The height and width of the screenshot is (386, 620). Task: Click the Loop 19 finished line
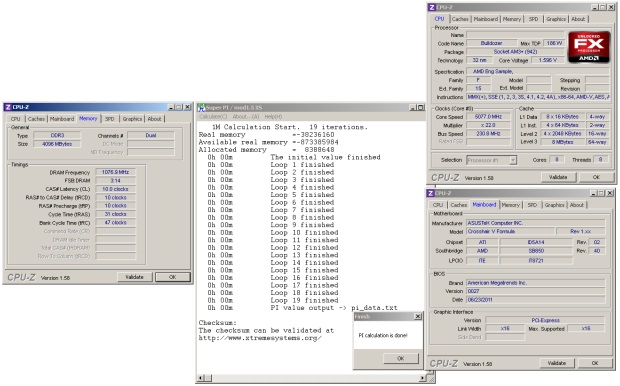pos(273,300)
